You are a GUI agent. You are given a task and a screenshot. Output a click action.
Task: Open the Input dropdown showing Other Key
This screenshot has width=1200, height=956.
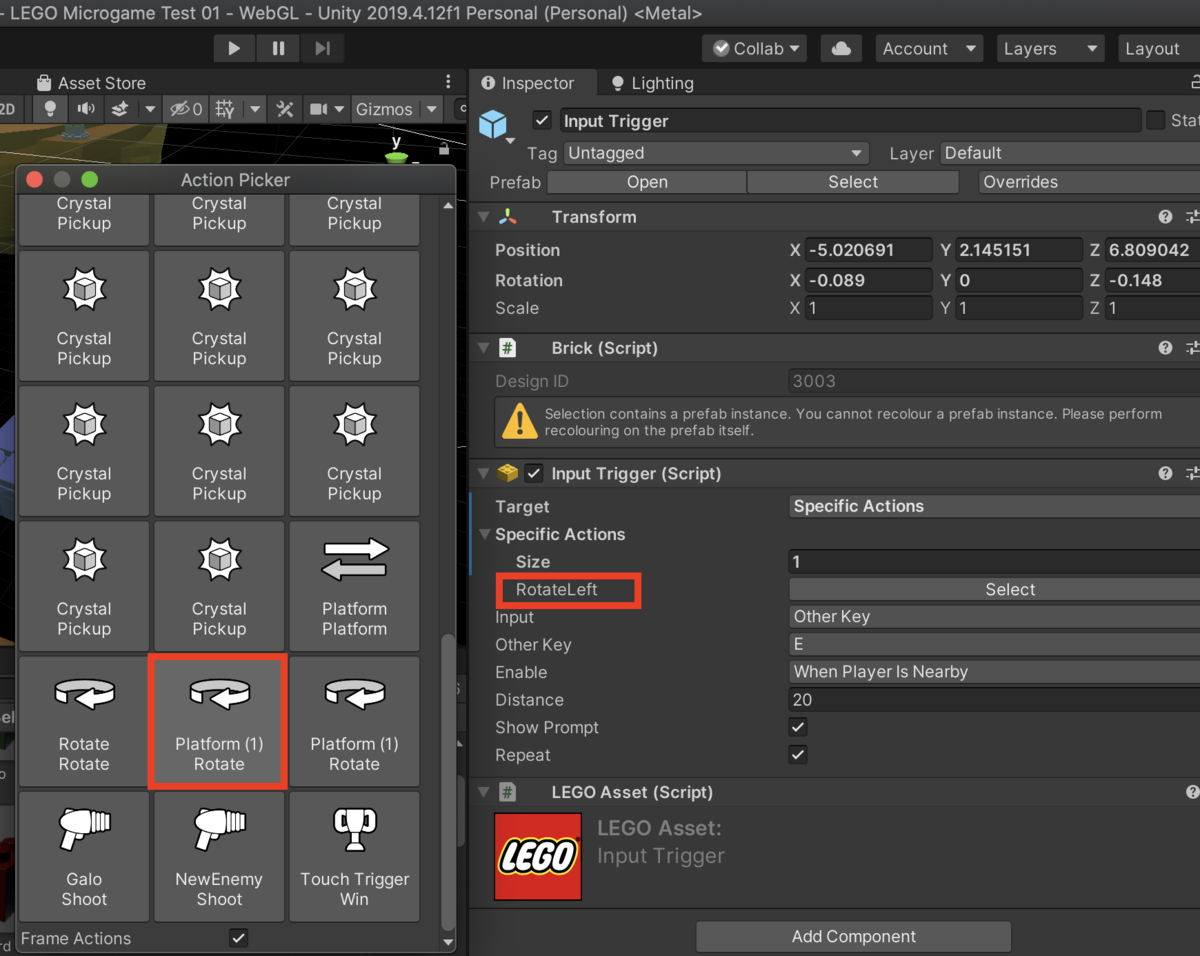(x=995, y=617)
